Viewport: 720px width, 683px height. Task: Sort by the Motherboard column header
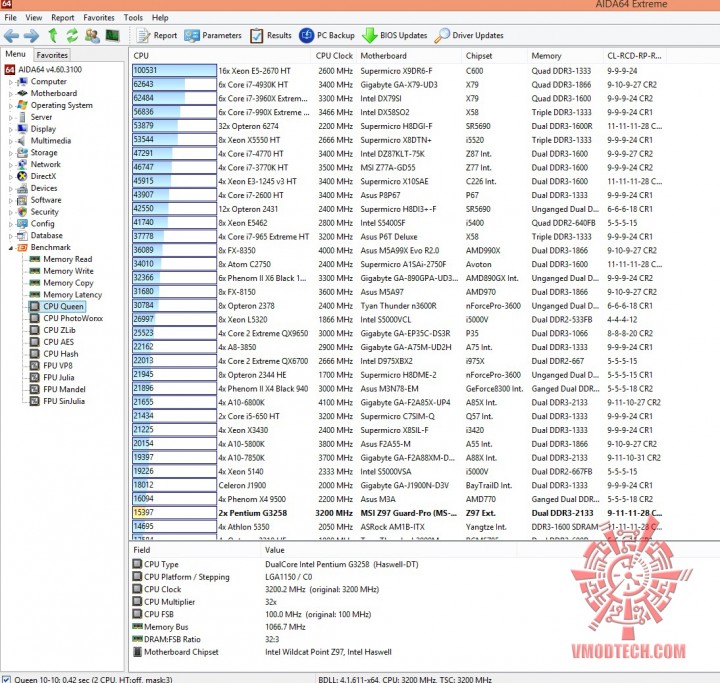(x=409, y=56)
